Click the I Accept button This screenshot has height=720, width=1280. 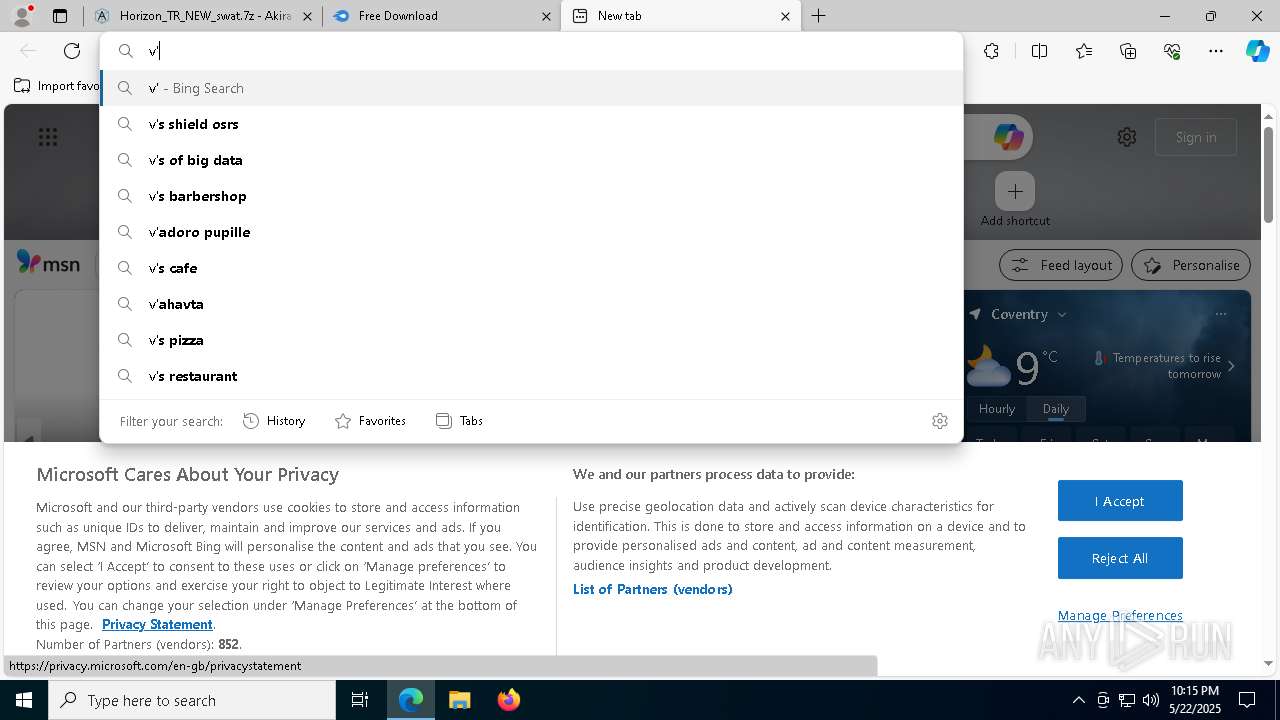(1120, 501)
